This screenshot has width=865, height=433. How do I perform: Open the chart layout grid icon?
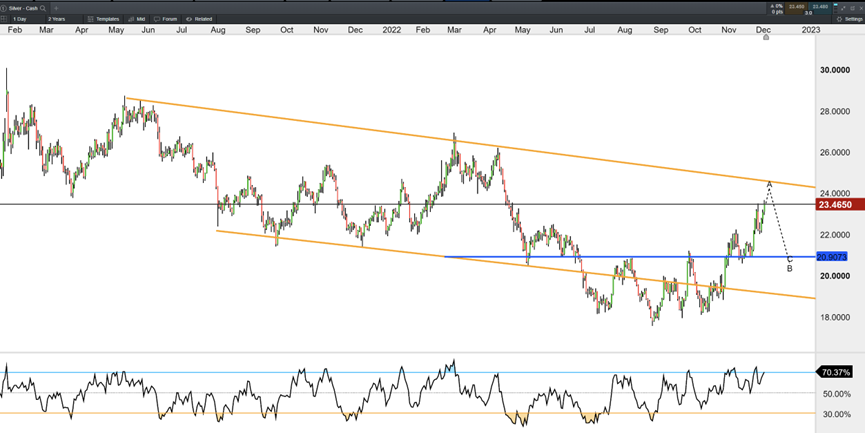[4, 19]
